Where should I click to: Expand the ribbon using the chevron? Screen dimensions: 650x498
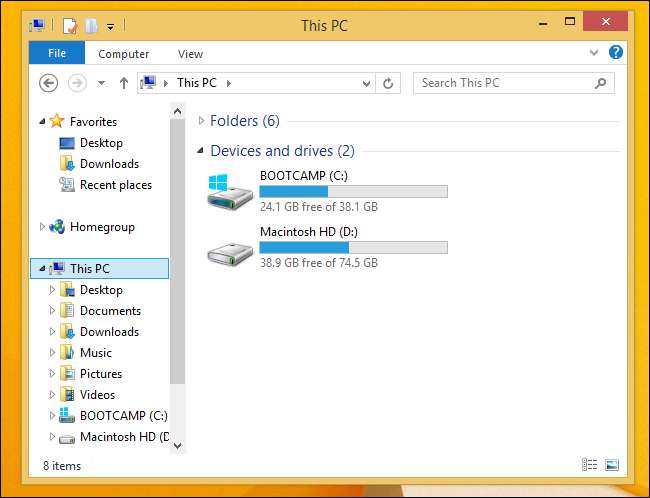pos(597,53)
